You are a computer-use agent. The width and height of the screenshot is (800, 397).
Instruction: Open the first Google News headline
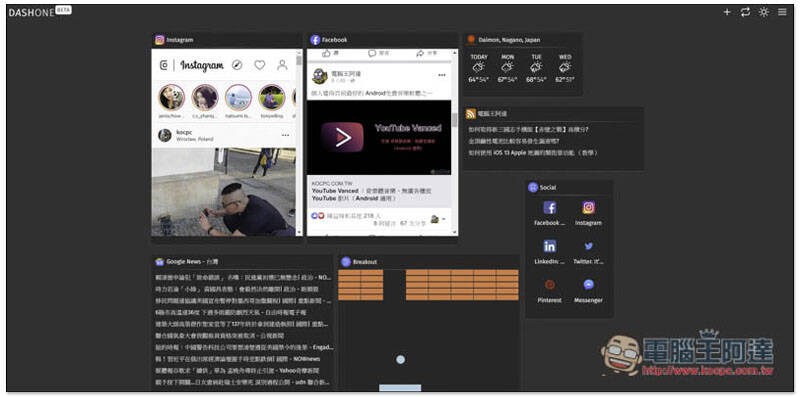244,277
